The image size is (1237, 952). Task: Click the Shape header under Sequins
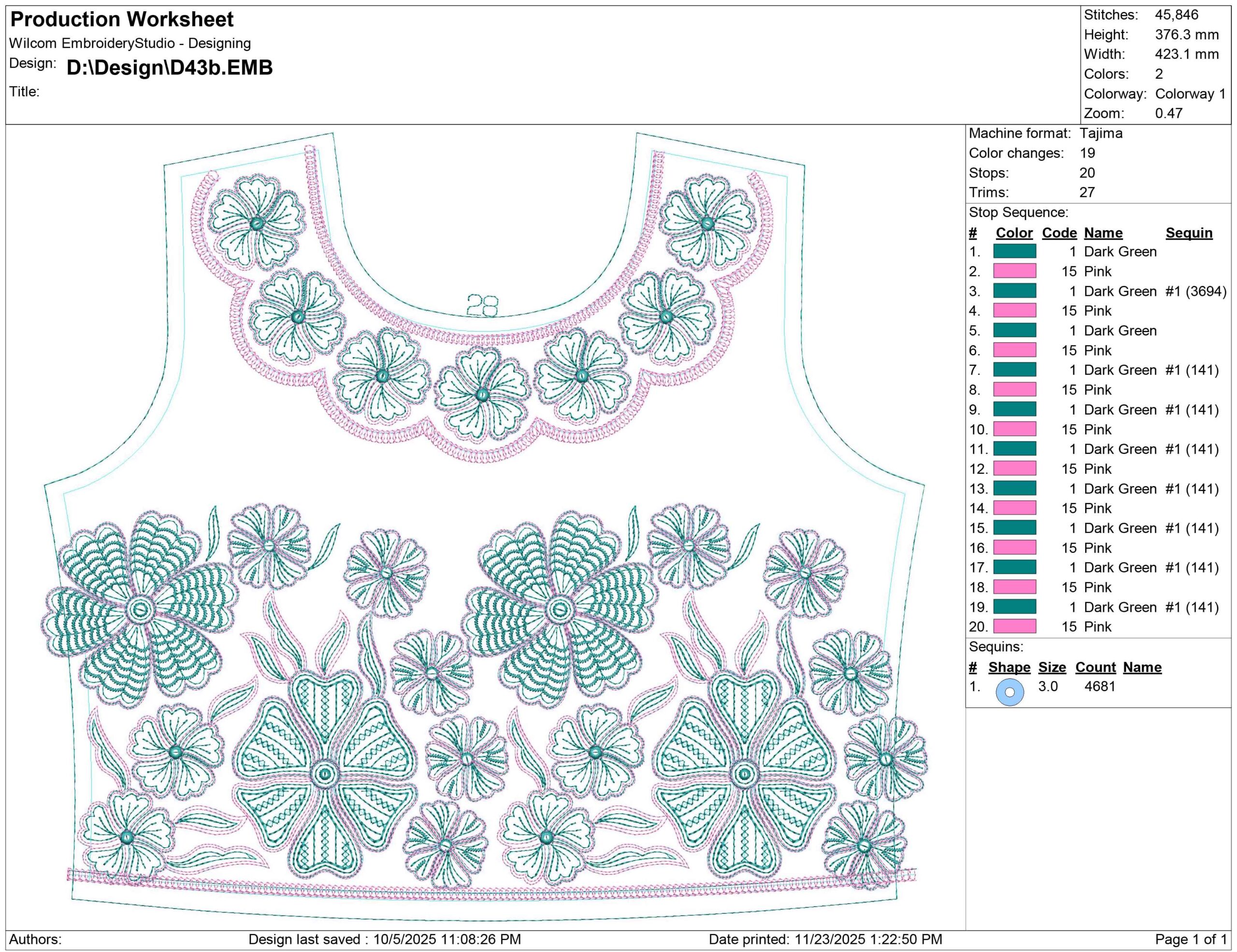1009,667
